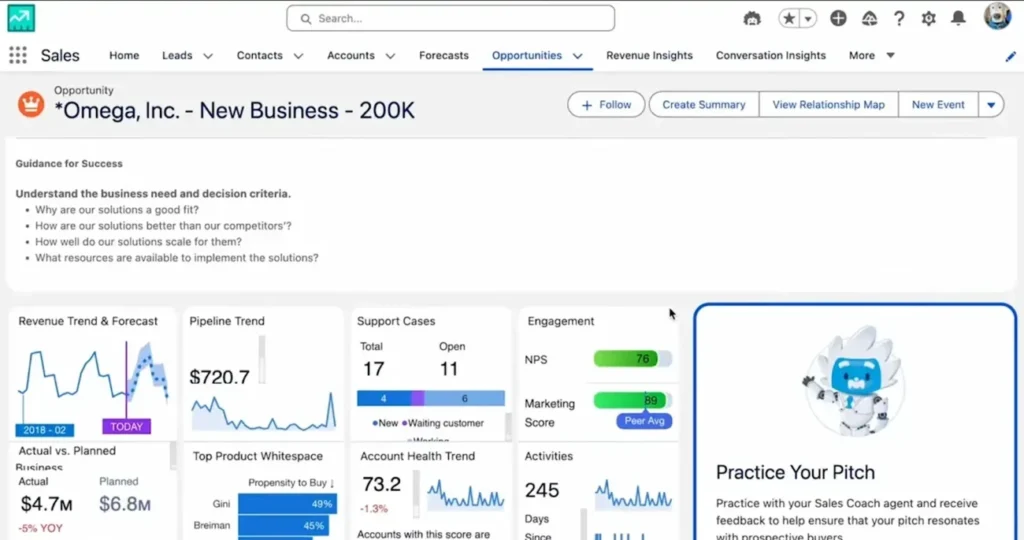Expand the Contacts tab dropdown chevron
The height and width of the screenshot is (540, 1024).
coord(298,56)
